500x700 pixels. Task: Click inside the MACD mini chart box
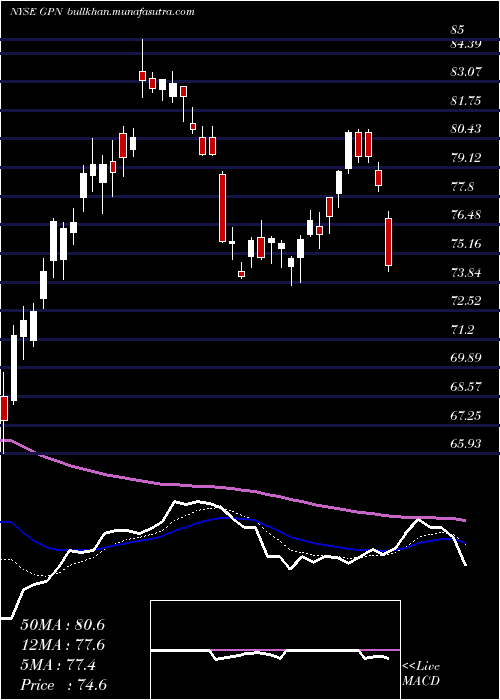[275, 650]
